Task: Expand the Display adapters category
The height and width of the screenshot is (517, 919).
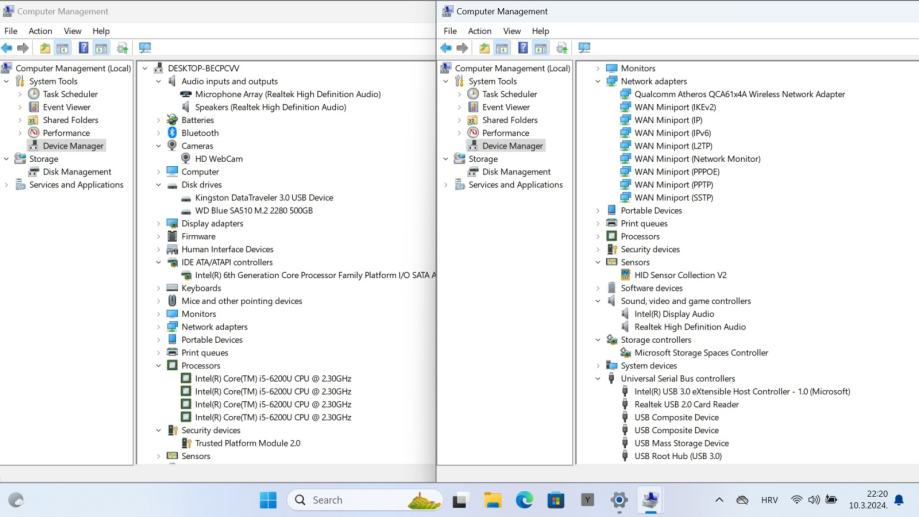Action: pos(159,224)
